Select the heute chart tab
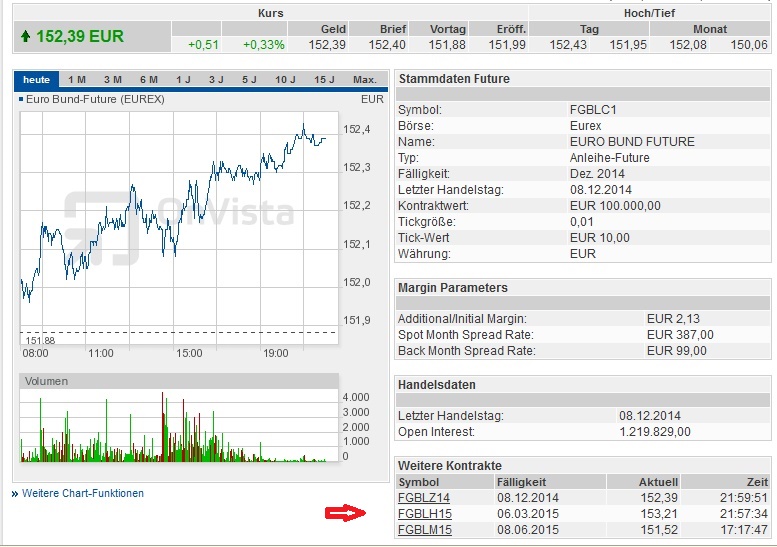 click(37, 80)
